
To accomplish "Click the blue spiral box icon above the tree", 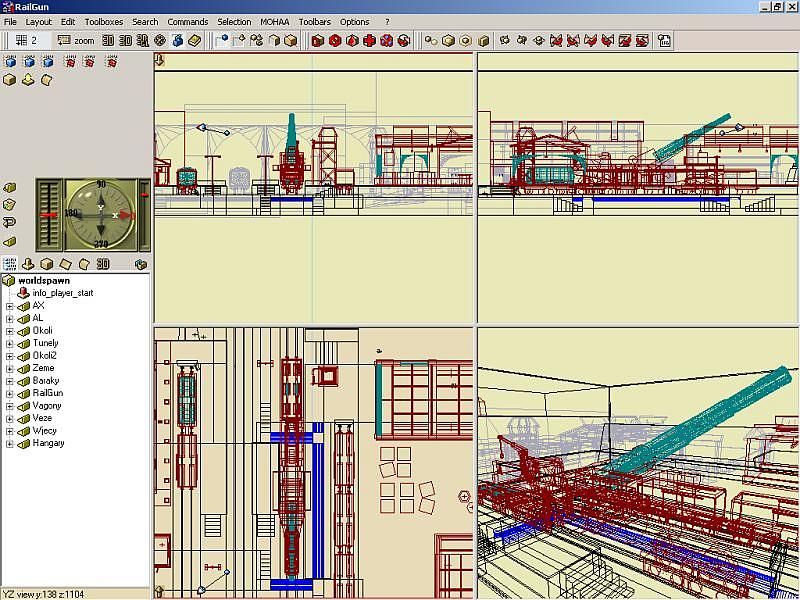I will (141, 264).
